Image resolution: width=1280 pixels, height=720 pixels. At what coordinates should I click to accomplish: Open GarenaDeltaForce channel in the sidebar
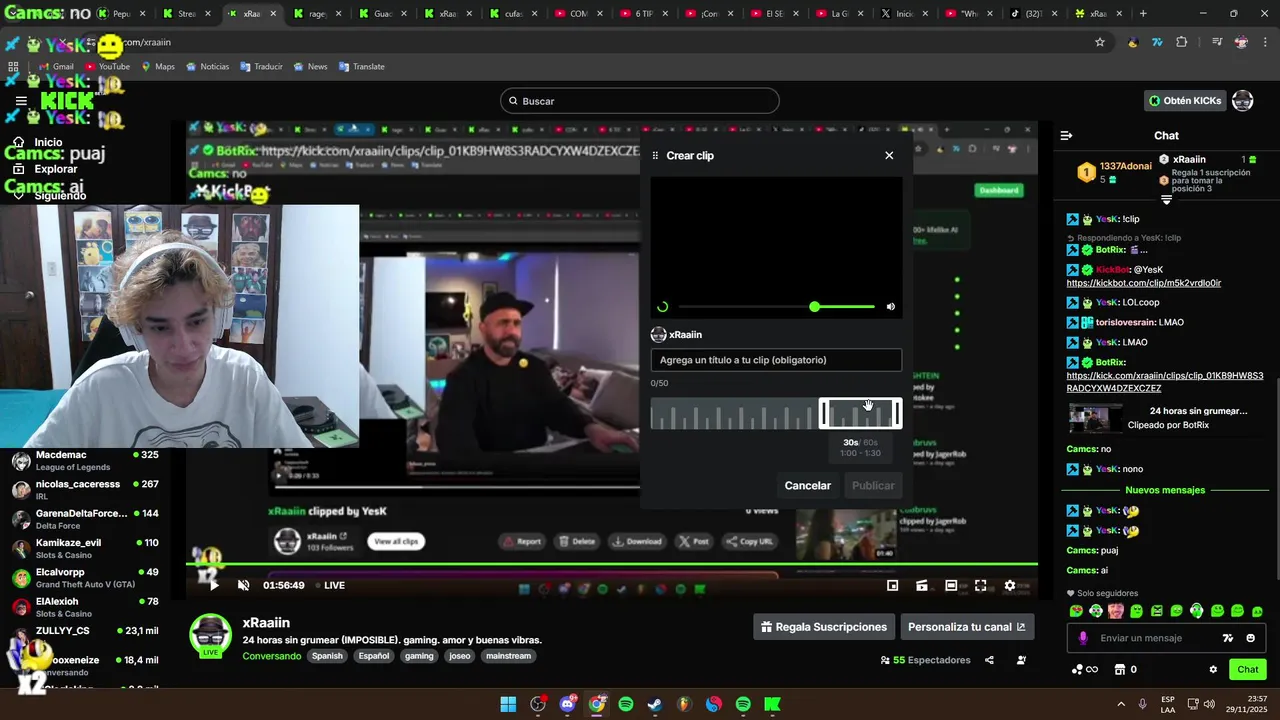pos(85,519)
